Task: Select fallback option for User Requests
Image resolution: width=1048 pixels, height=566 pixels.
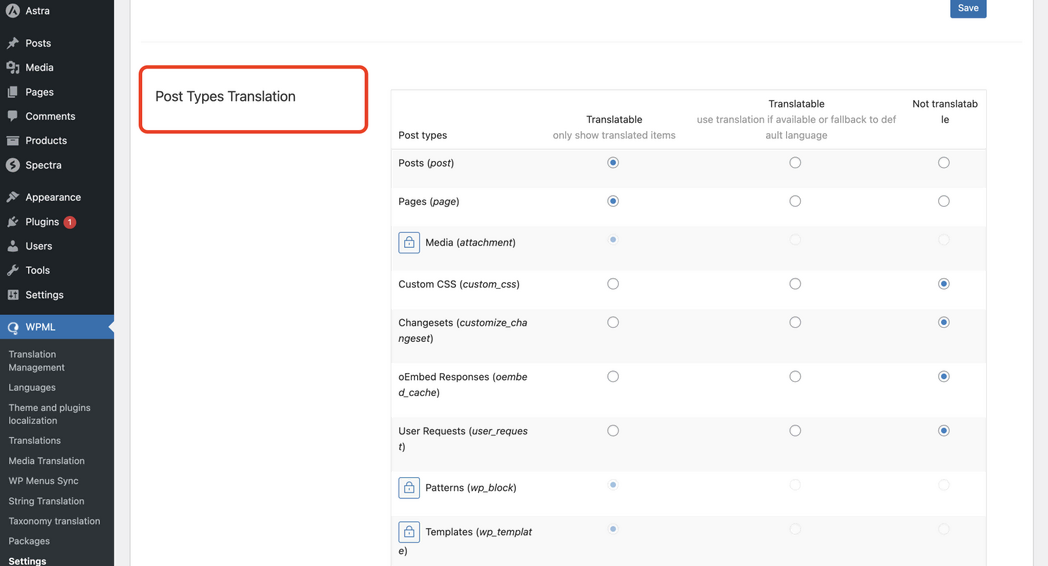Action: [x=795, y=431]
